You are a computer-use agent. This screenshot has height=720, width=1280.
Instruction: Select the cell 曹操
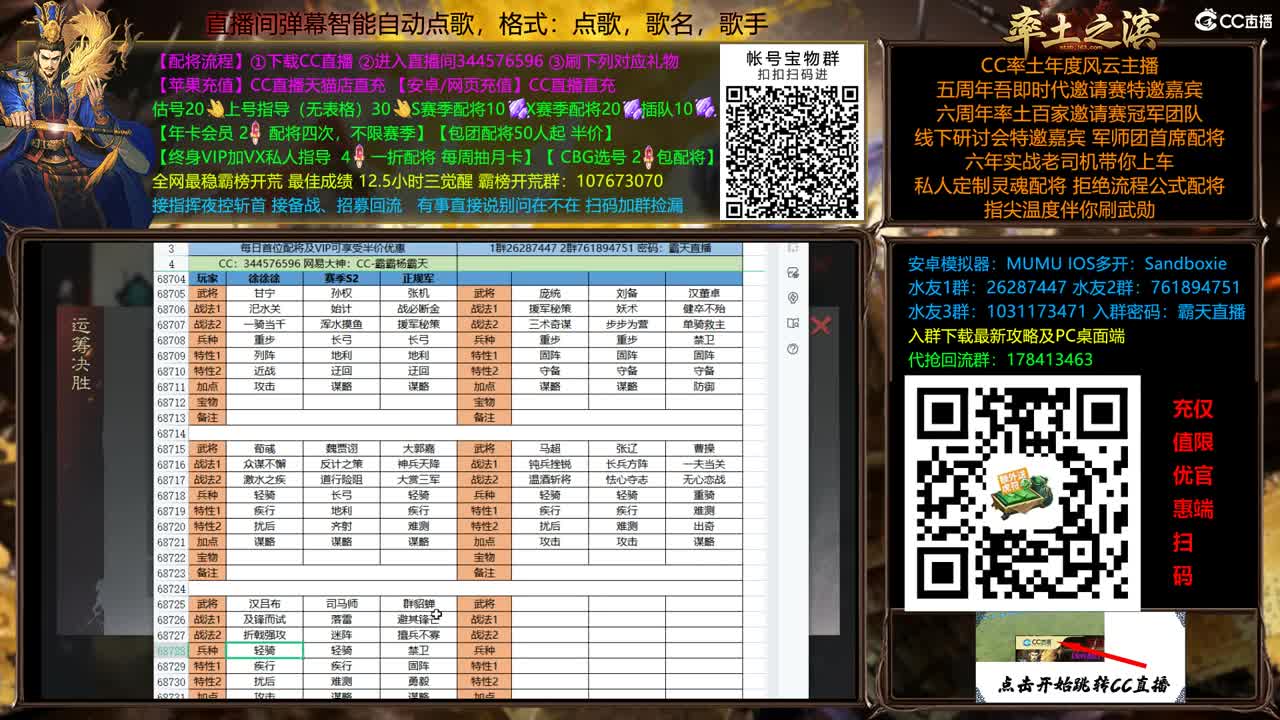(x=704, y=450)
